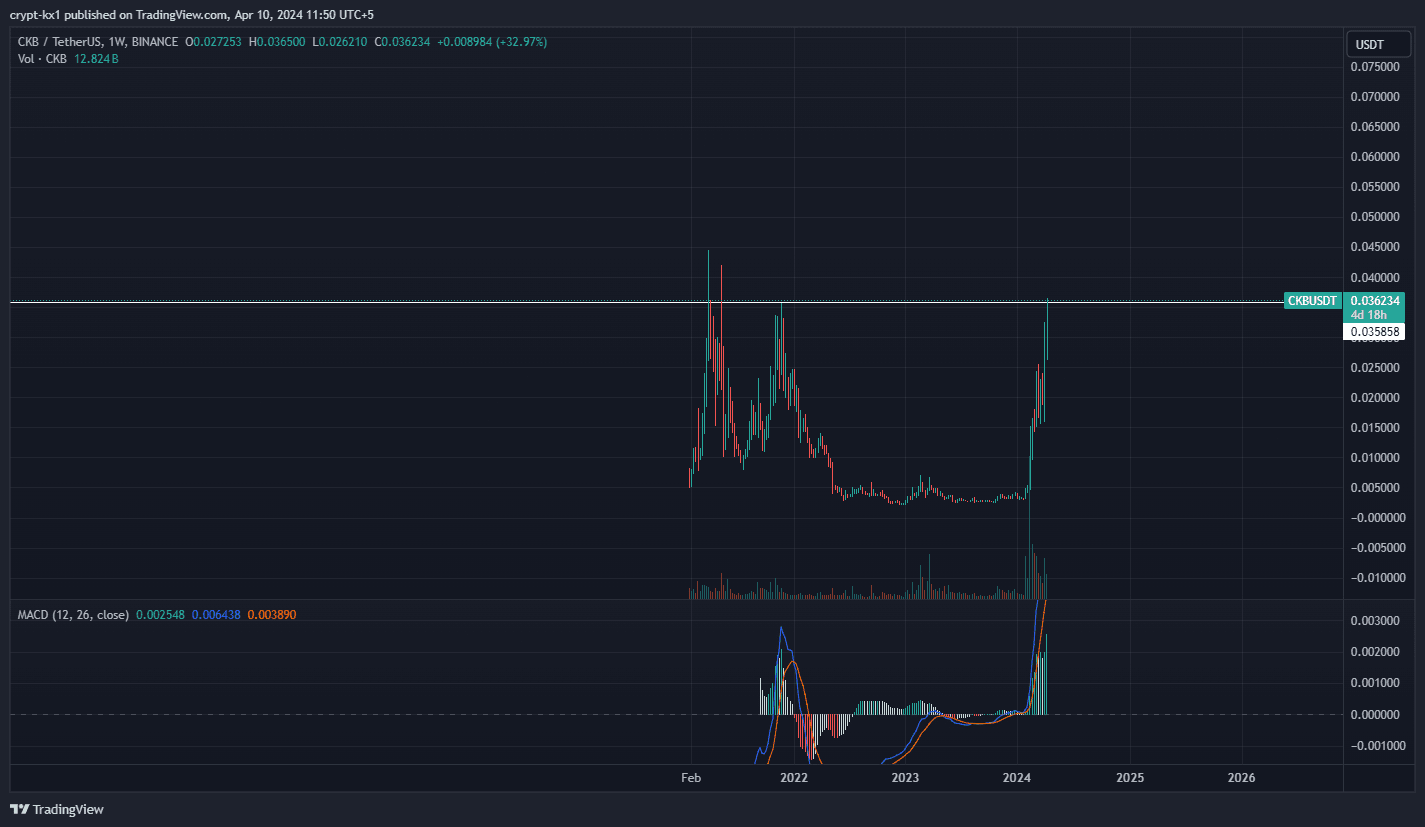Screen dimensions: 1425x827
Task: Click the close value C0.036234 in legend
Action: point(403,42)
